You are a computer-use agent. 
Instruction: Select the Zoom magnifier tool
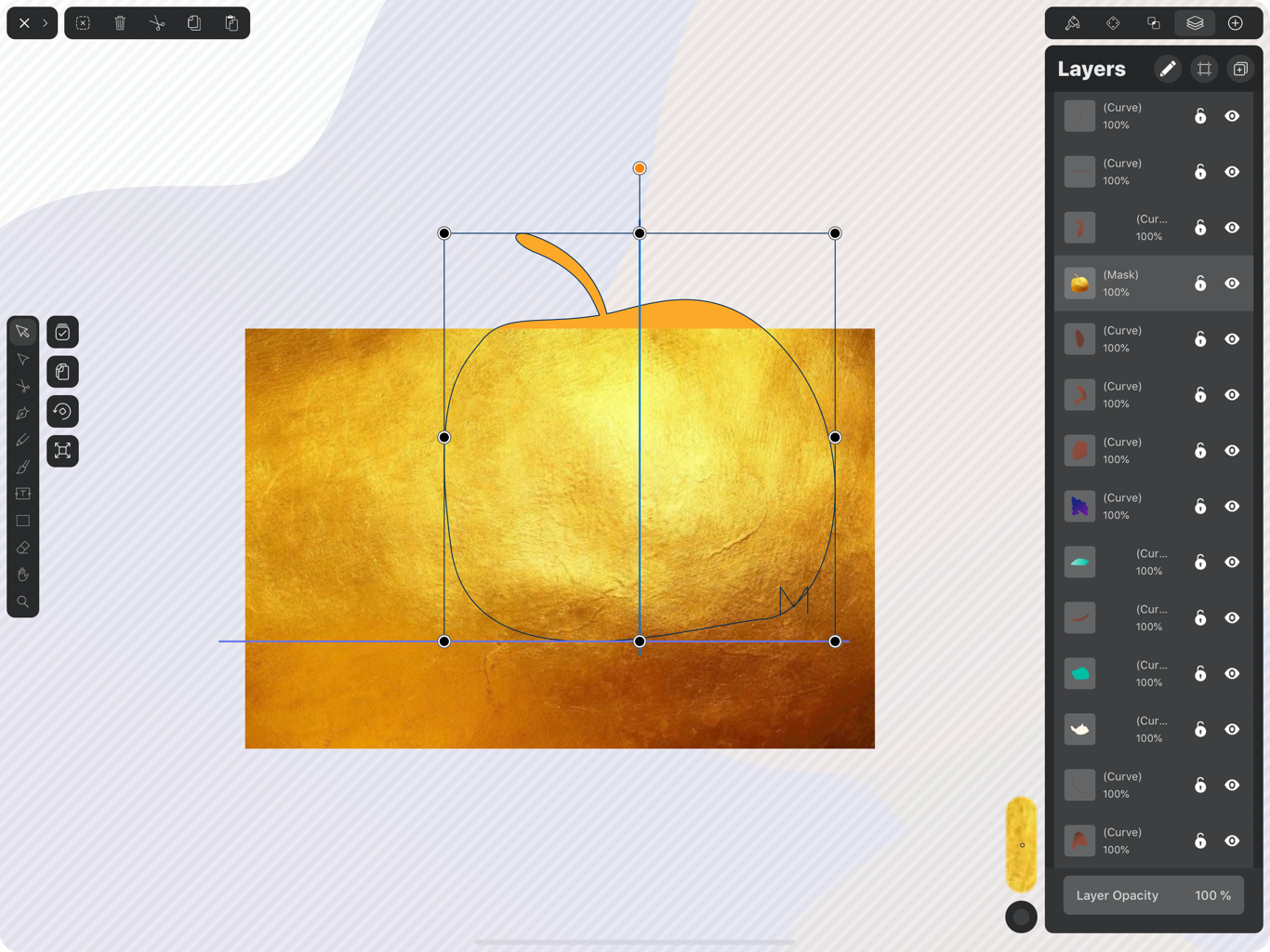pyautogui.click(x=23, y=602)
